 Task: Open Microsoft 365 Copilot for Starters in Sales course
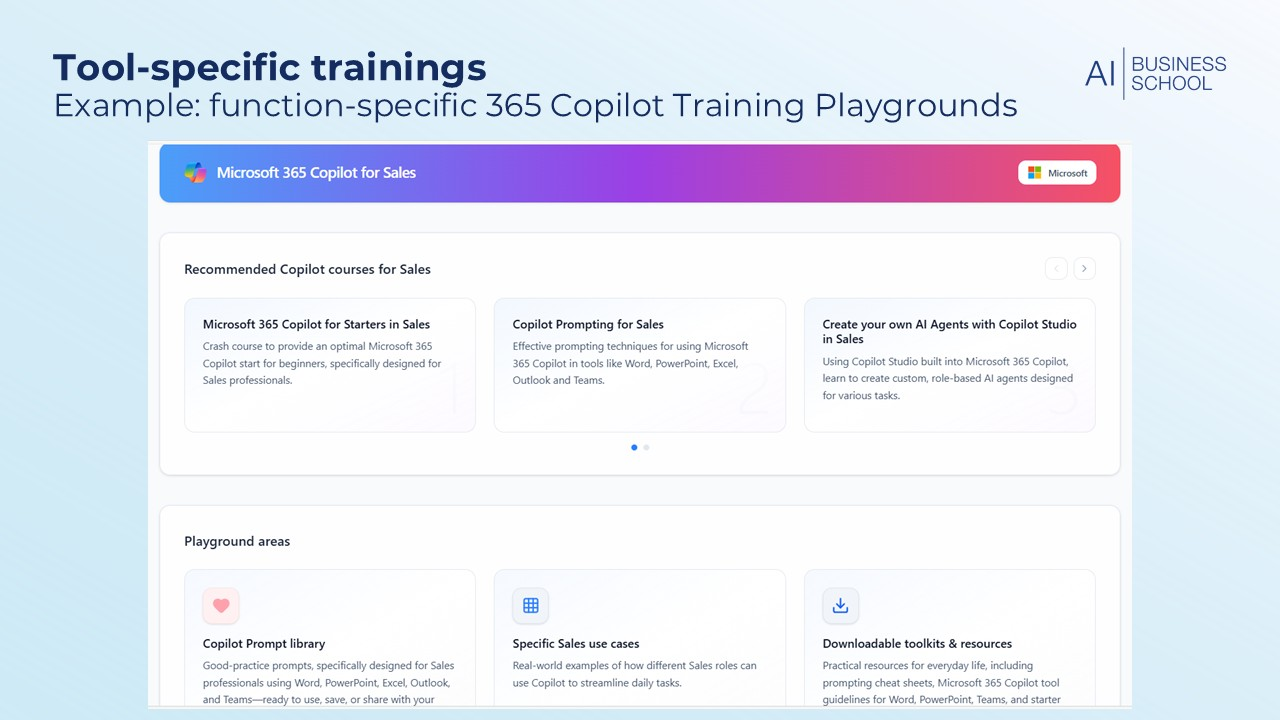point(330,365)
